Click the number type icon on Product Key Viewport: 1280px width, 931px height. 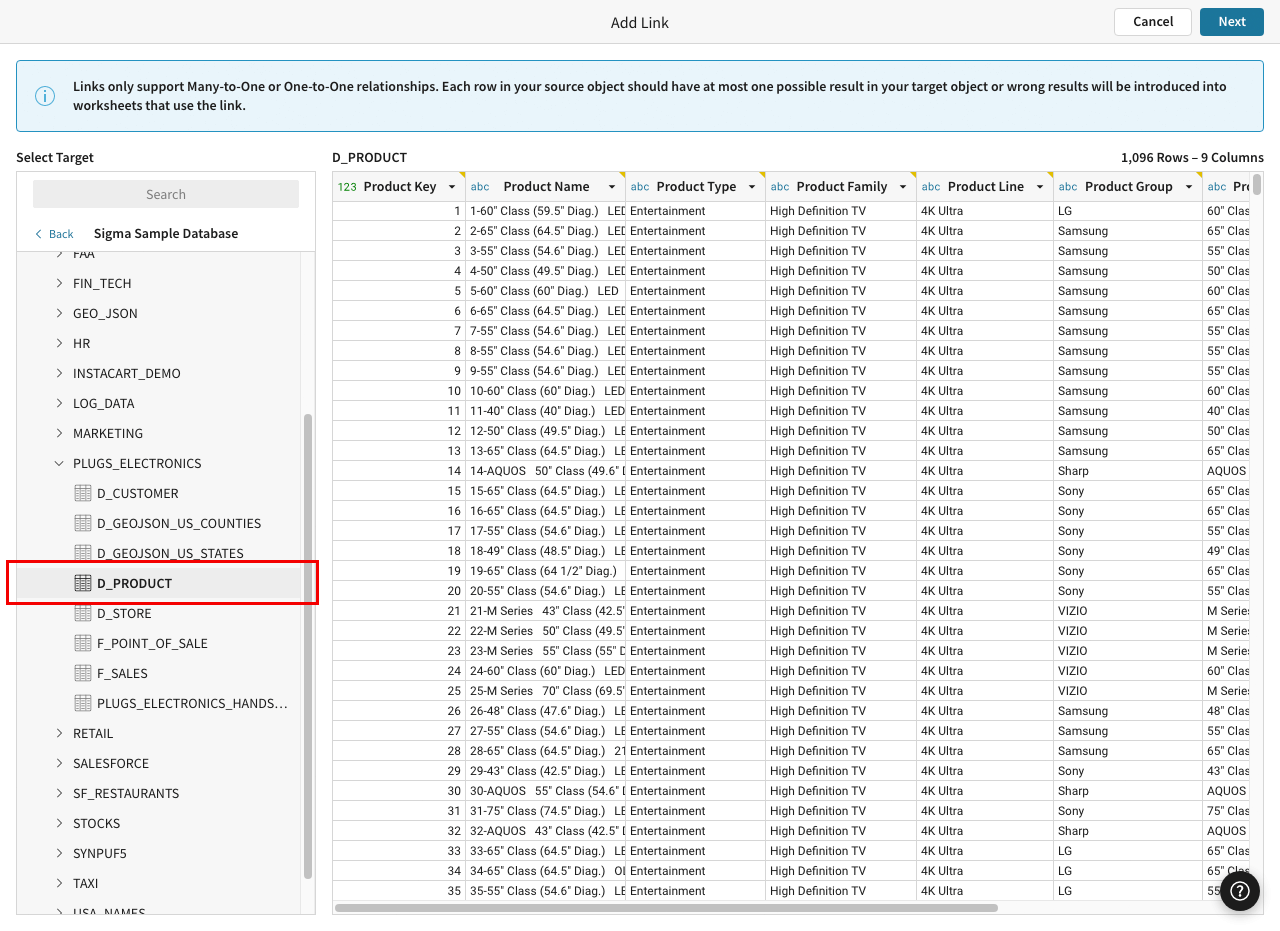click(x=347, y=187)
